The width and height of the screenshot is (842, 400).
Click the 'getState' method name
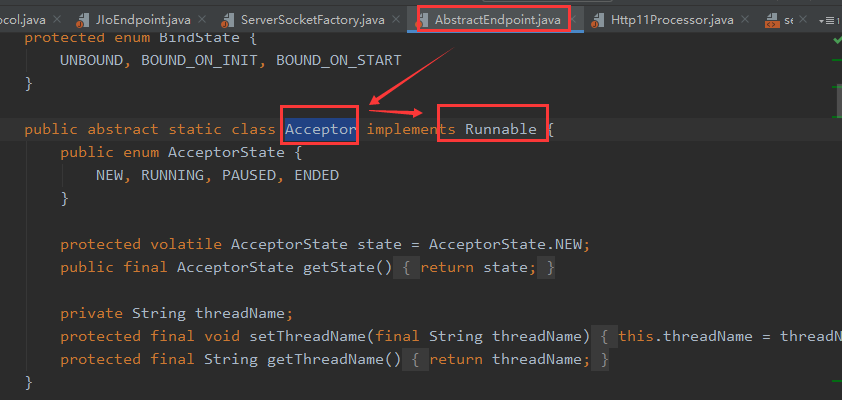(x=338, y=267)
